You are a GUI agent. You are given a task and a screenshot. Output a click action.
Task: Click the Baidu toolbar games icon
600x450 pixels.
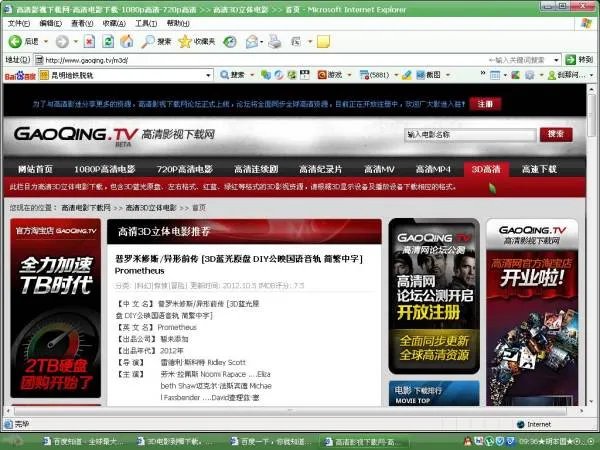(322, 75)
